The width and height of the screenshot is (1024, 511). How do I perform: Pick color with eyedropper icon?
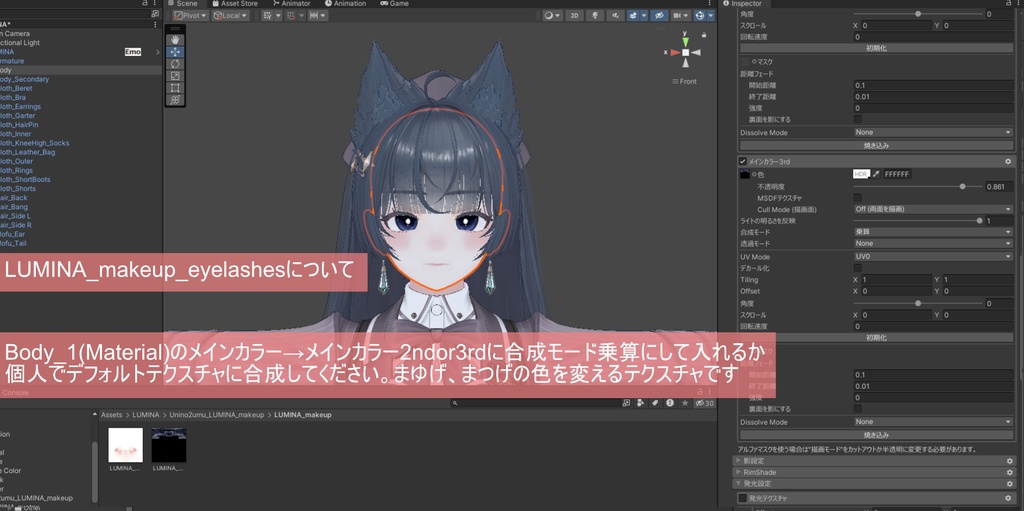click(x=876, y=174)
